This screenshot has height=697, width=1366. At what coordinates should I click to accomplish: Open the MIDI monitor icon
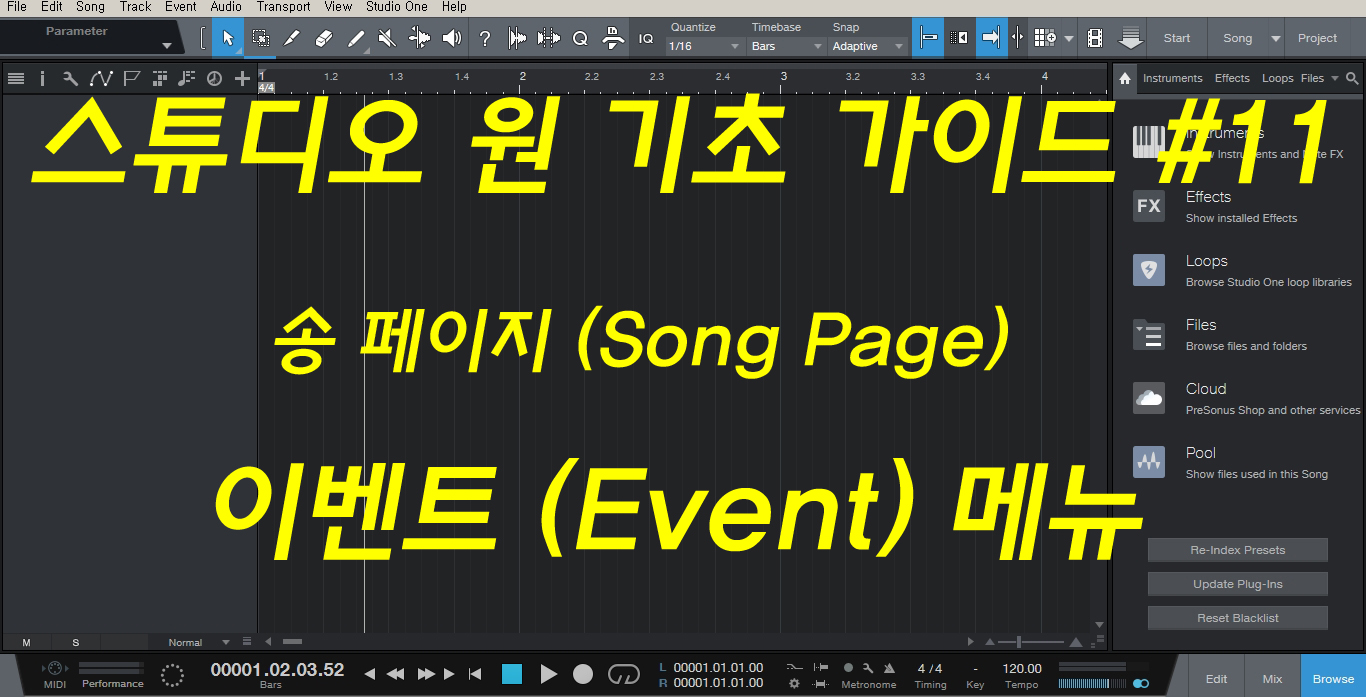(x=55, y=669)
